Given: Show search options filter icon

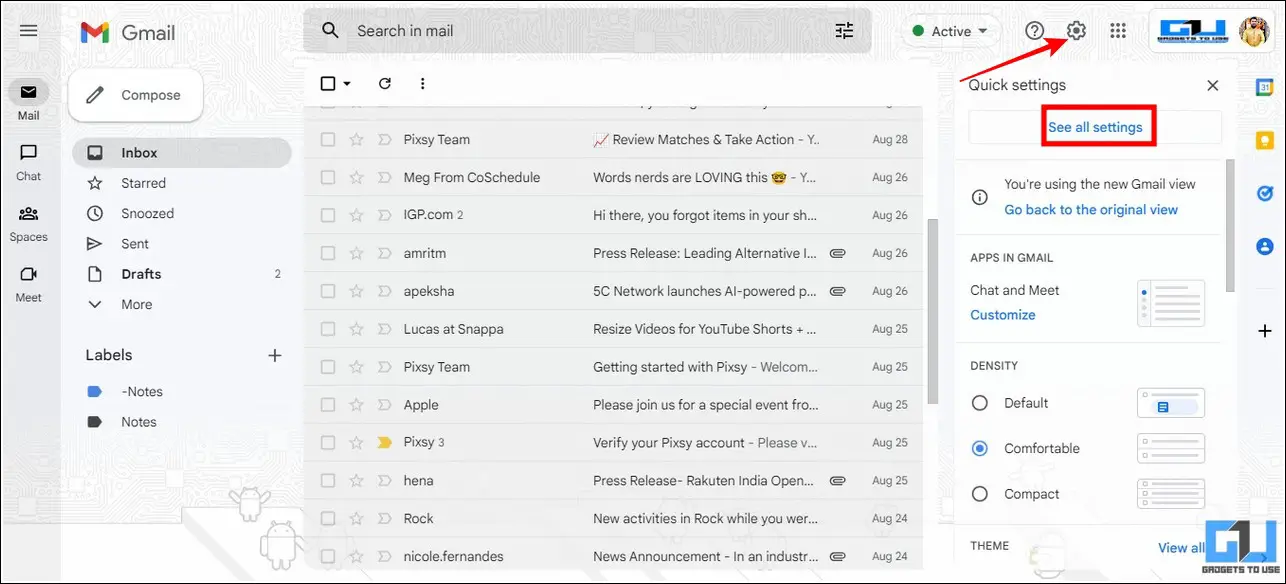Looking at the screenshot, I should [845, 31].
